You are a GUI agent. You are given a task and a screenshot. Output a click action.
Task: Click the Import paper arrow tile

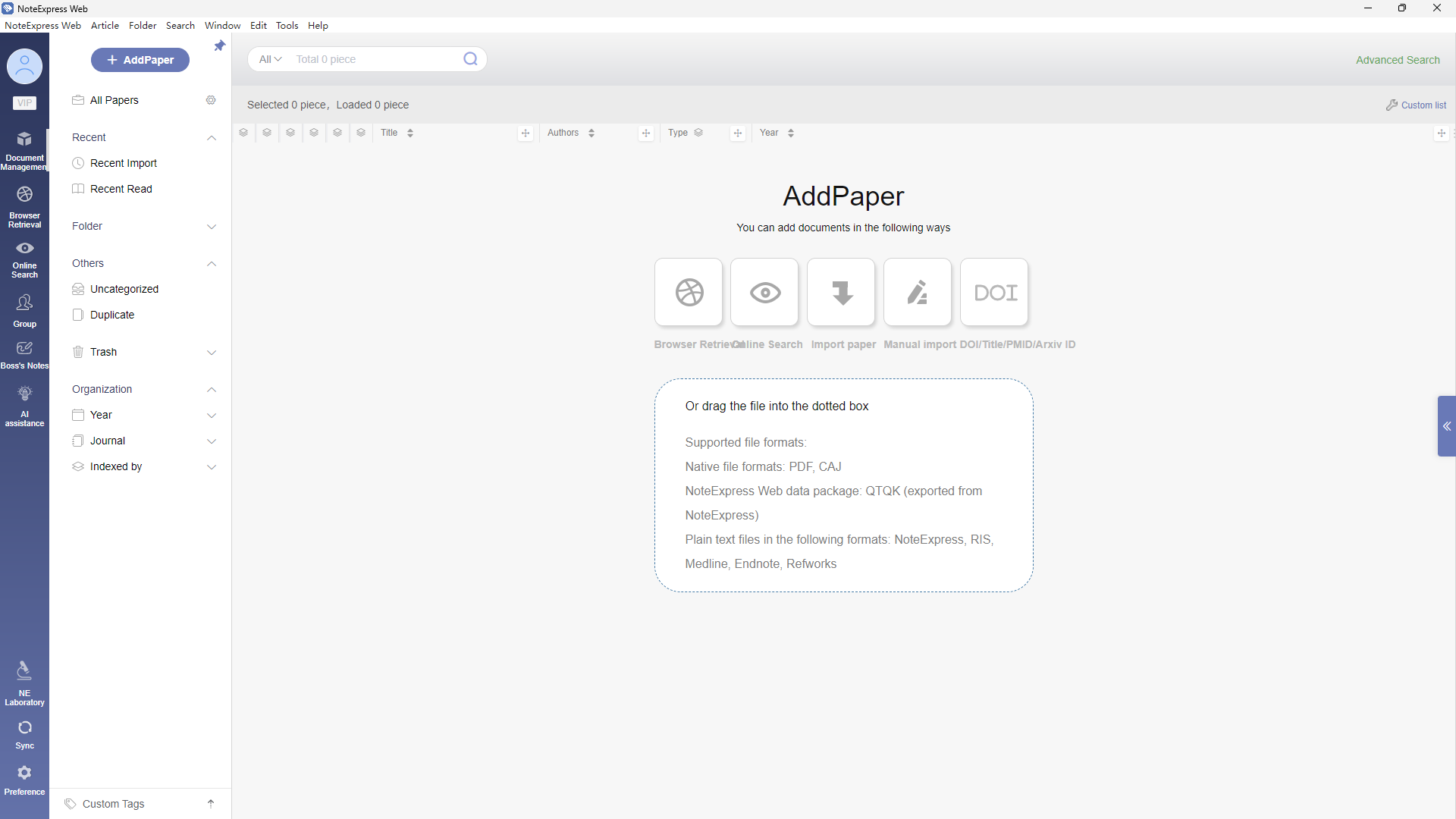[841, 293]
